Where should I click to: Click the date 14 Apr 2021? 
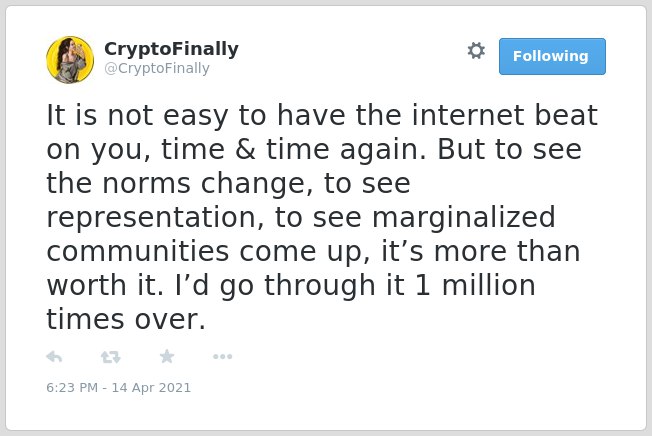[151, 387]
